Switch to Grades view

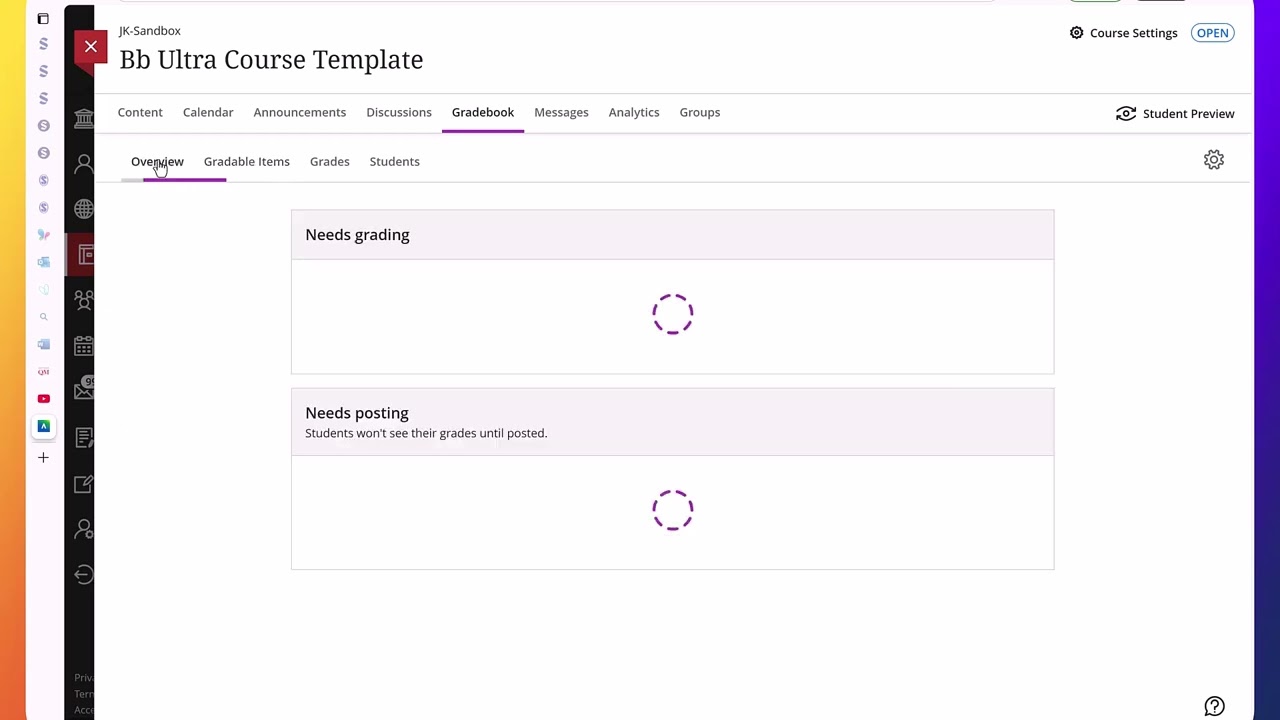330,161
